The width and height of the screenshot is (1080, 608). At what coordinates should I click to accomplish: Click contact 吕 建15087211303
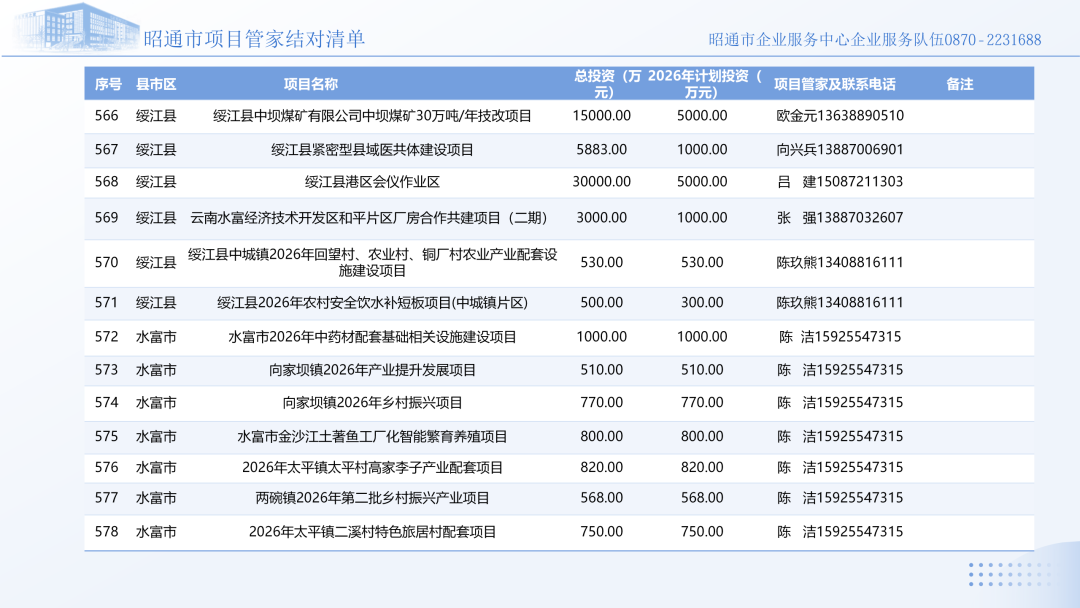point(840,182)
